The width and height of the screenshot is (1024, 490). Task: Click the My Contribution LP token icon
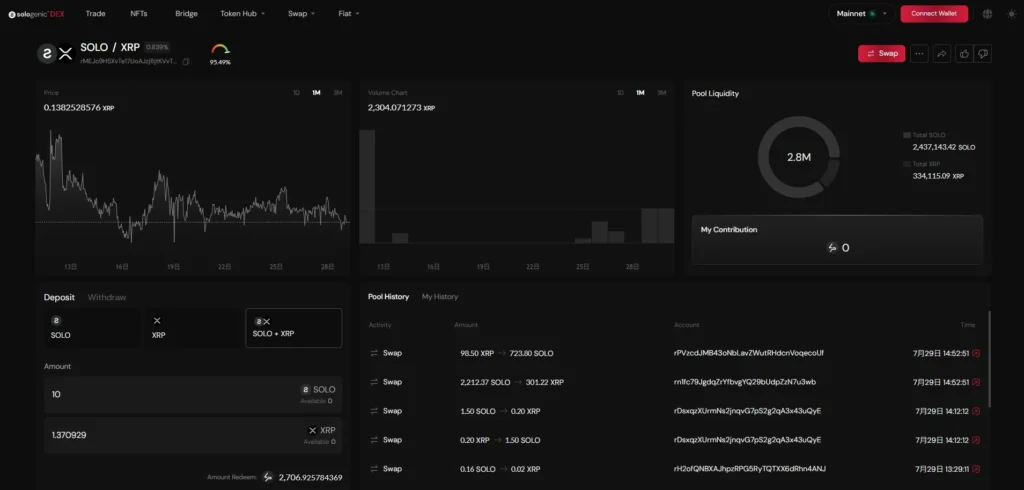832,248
